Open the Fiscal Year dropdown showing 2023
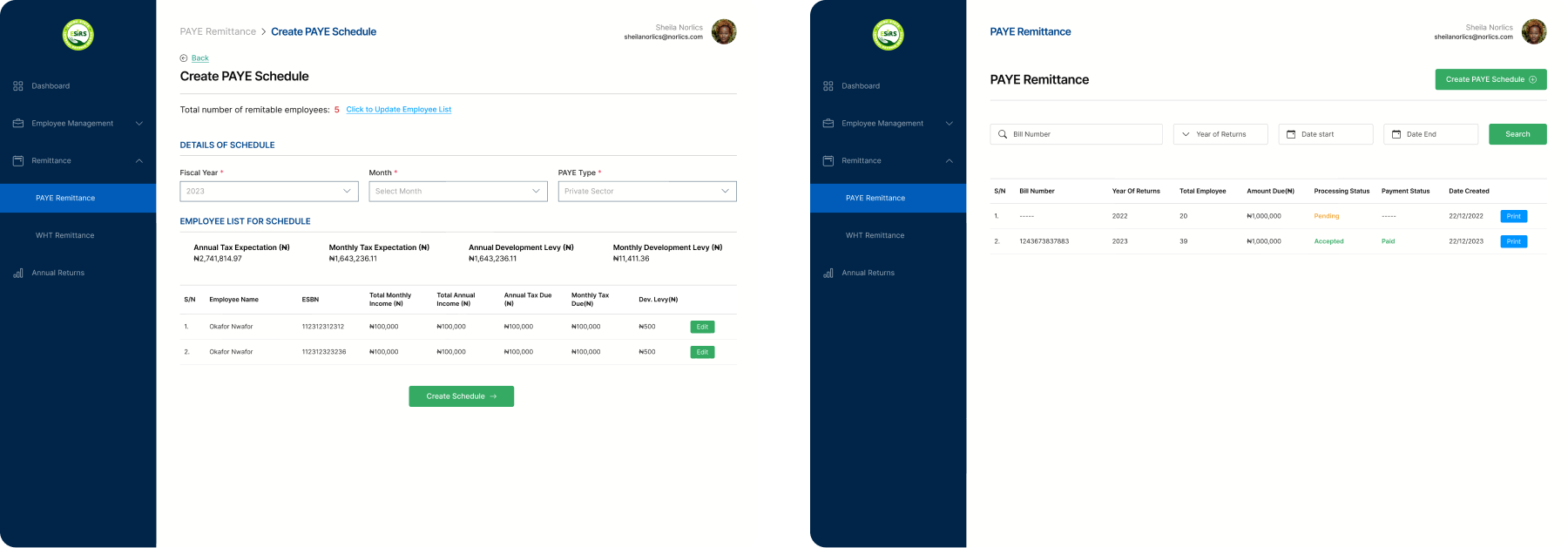 click(269, 192)
